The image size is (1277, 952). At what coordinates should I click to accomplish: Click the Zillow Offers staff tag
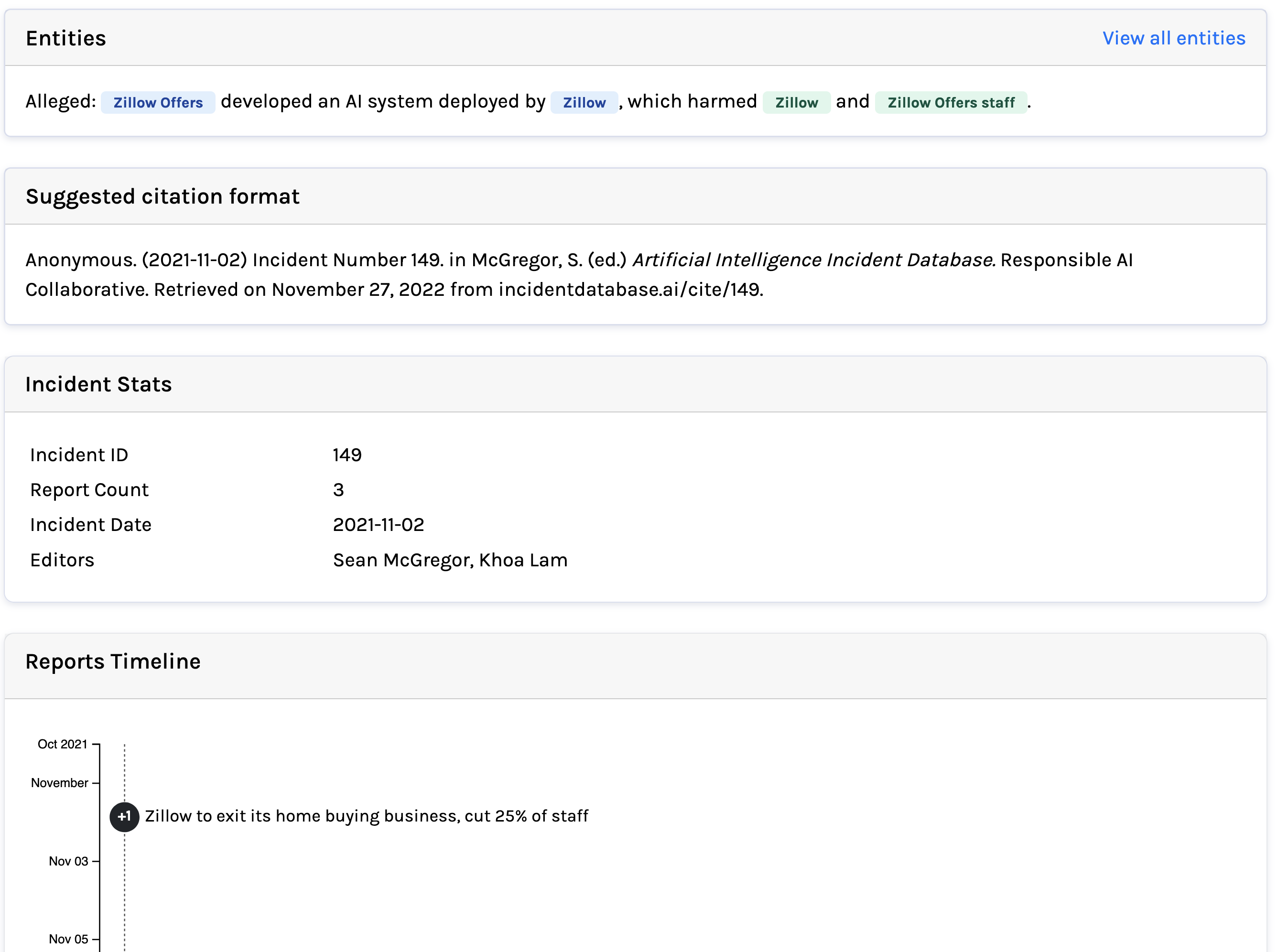[x=951, y=103]
